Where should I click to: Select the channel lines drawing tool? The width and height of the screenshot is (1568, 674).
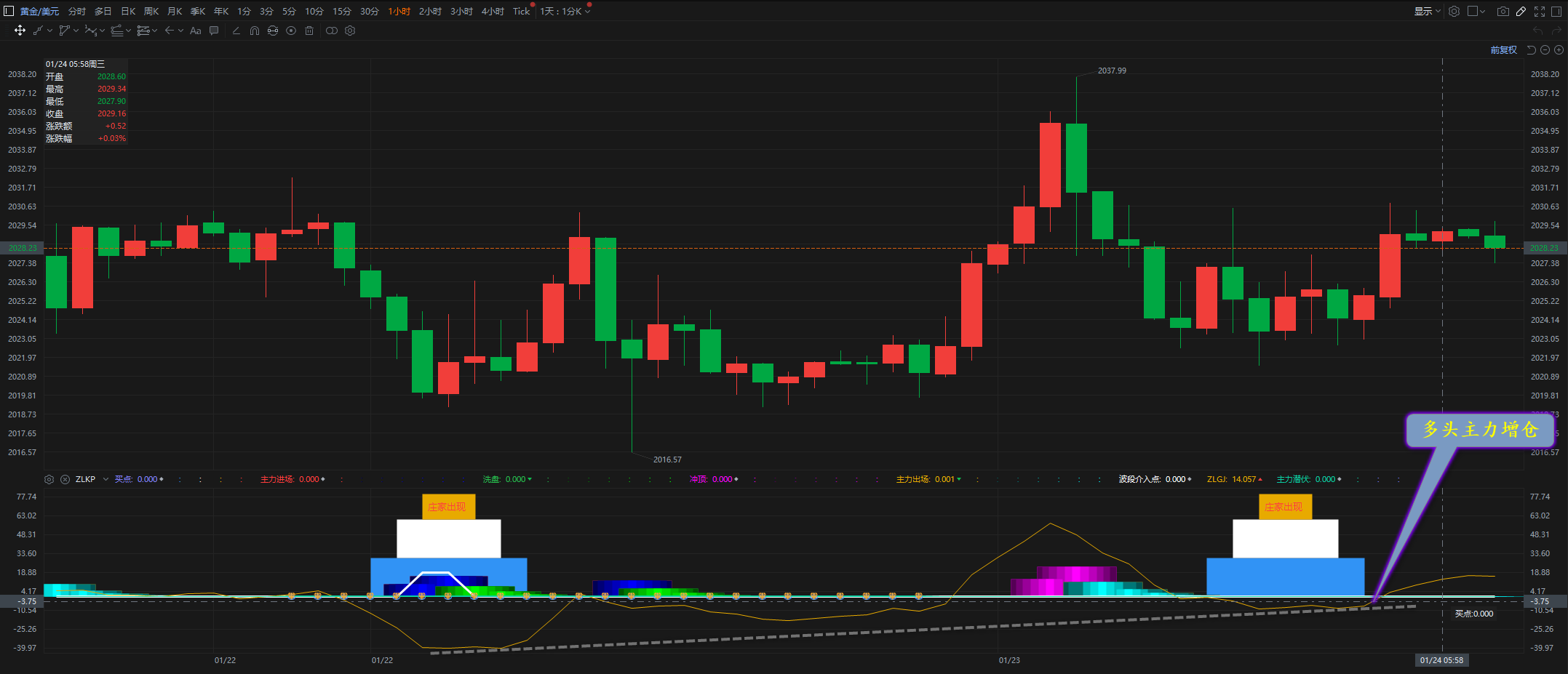116,31
